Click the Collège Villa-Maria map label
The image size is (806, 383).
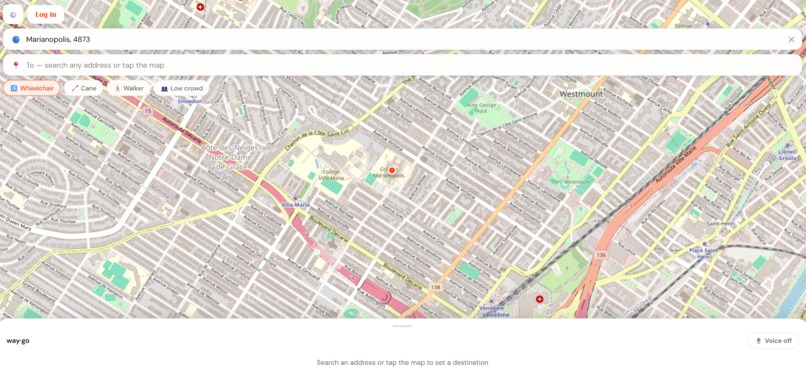click(332, 175)
